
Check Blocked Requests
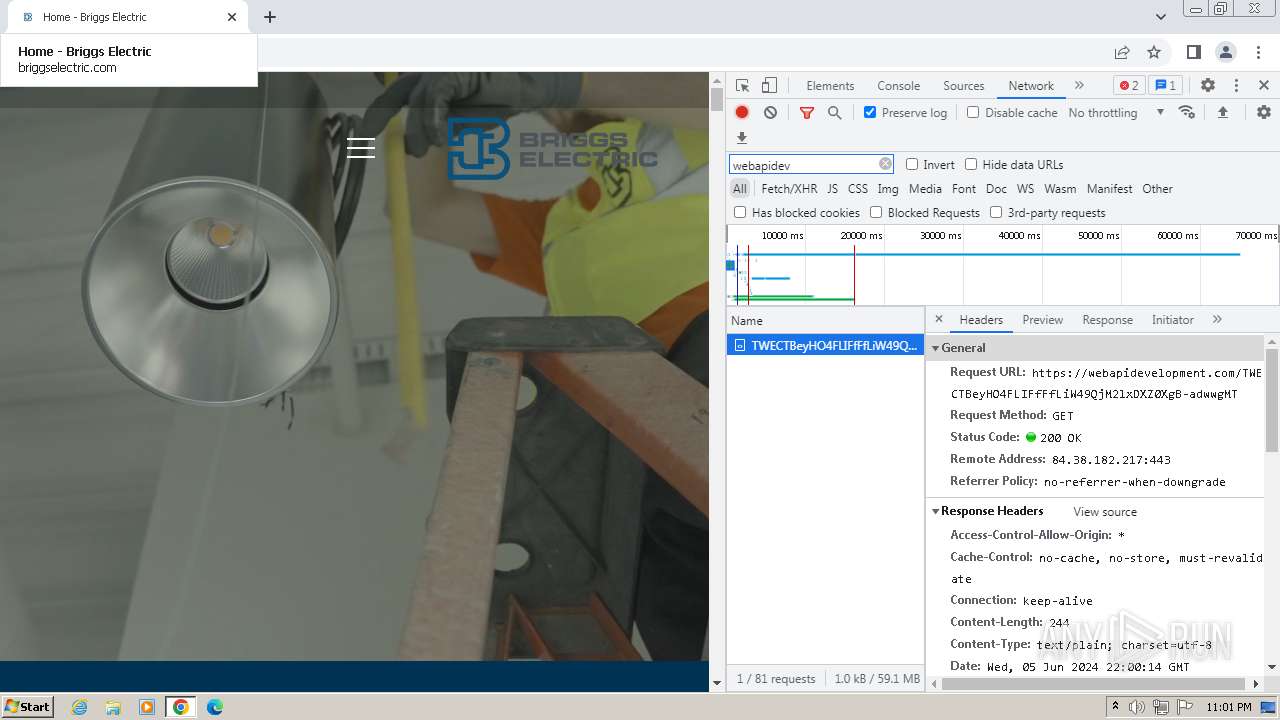(876, 212)
